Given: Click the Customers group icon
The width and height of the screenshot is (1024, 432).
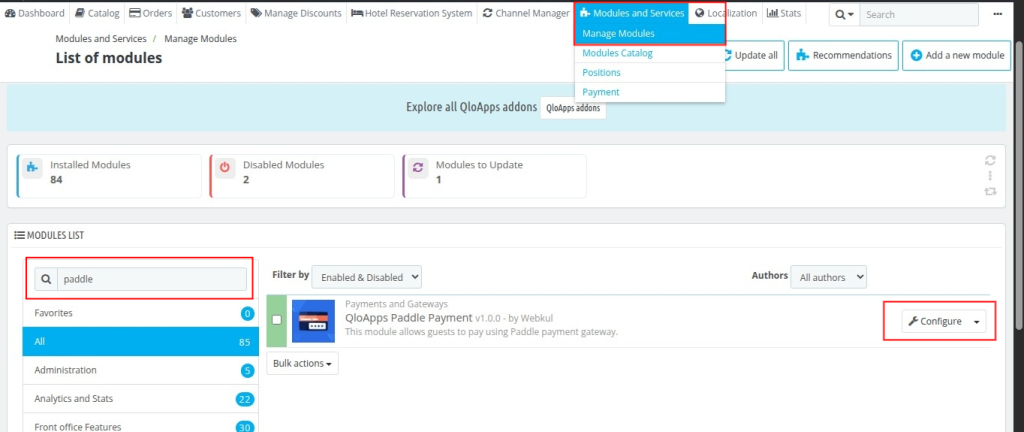Looking at the screenshot, I should 187,13.
